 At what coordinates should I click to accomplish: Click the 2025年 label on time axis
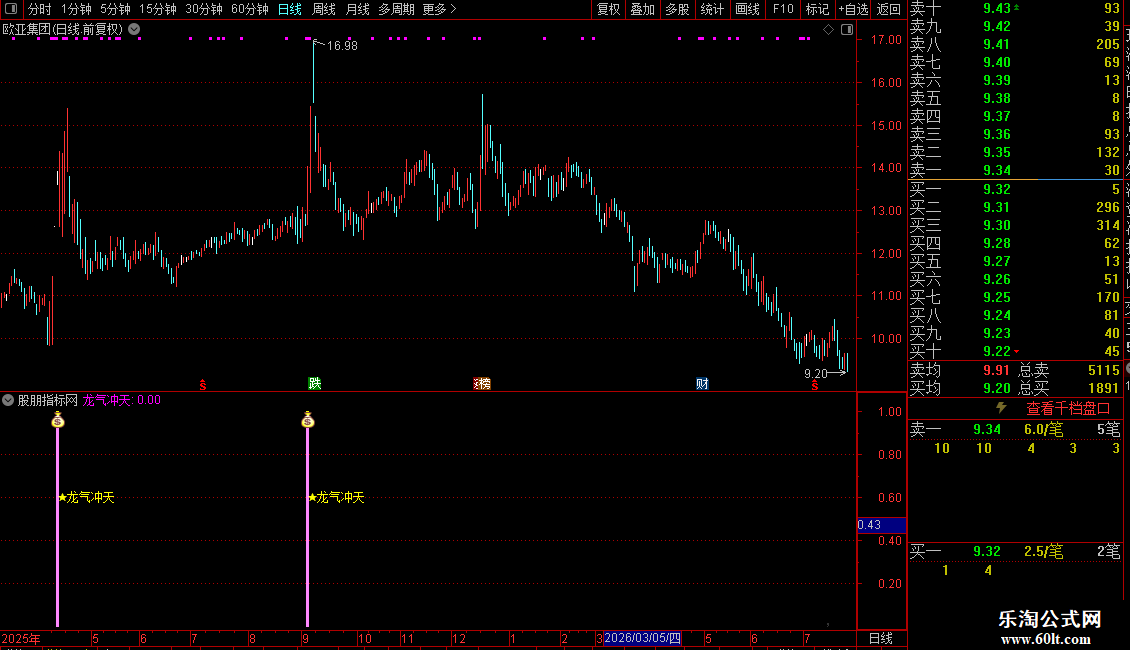pos(21,638)
